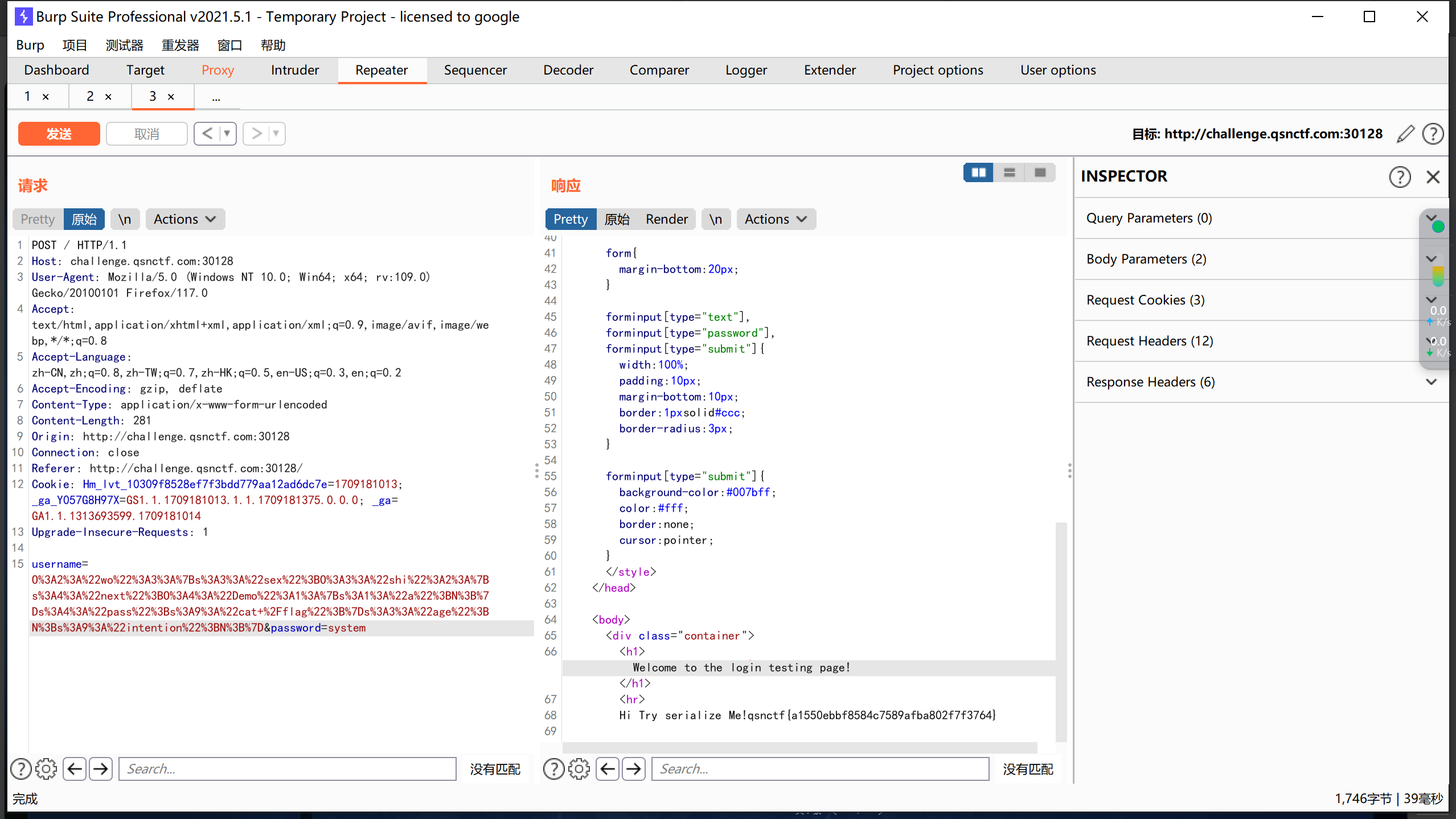This screenshot has width=1456, height=819.
Task: Open response search settings gear
Action: point(579,769)
